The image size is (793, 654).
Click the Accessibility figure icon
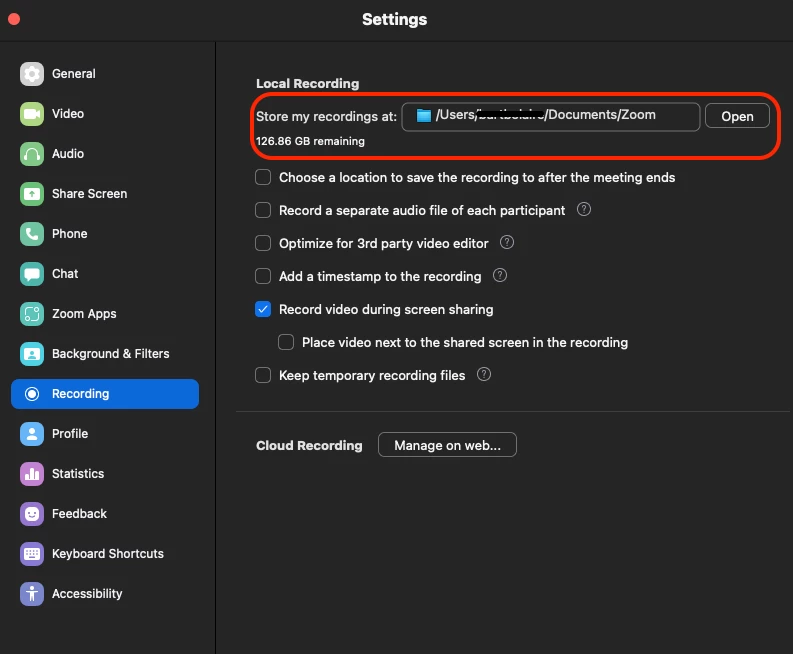[32, 593]
